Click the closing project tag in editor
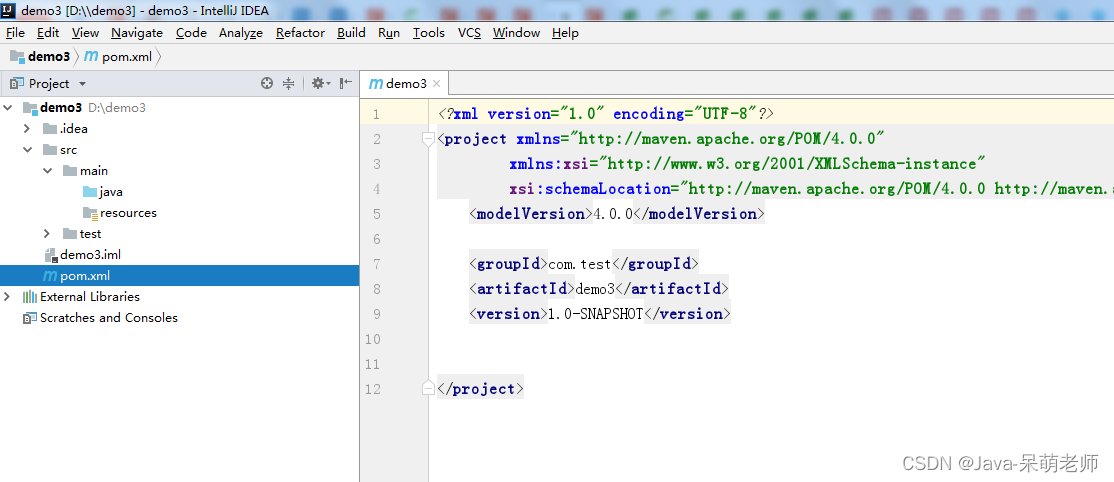Image resolution: width=1114 pixels, height=482 pixels. (x=481, y=389)
